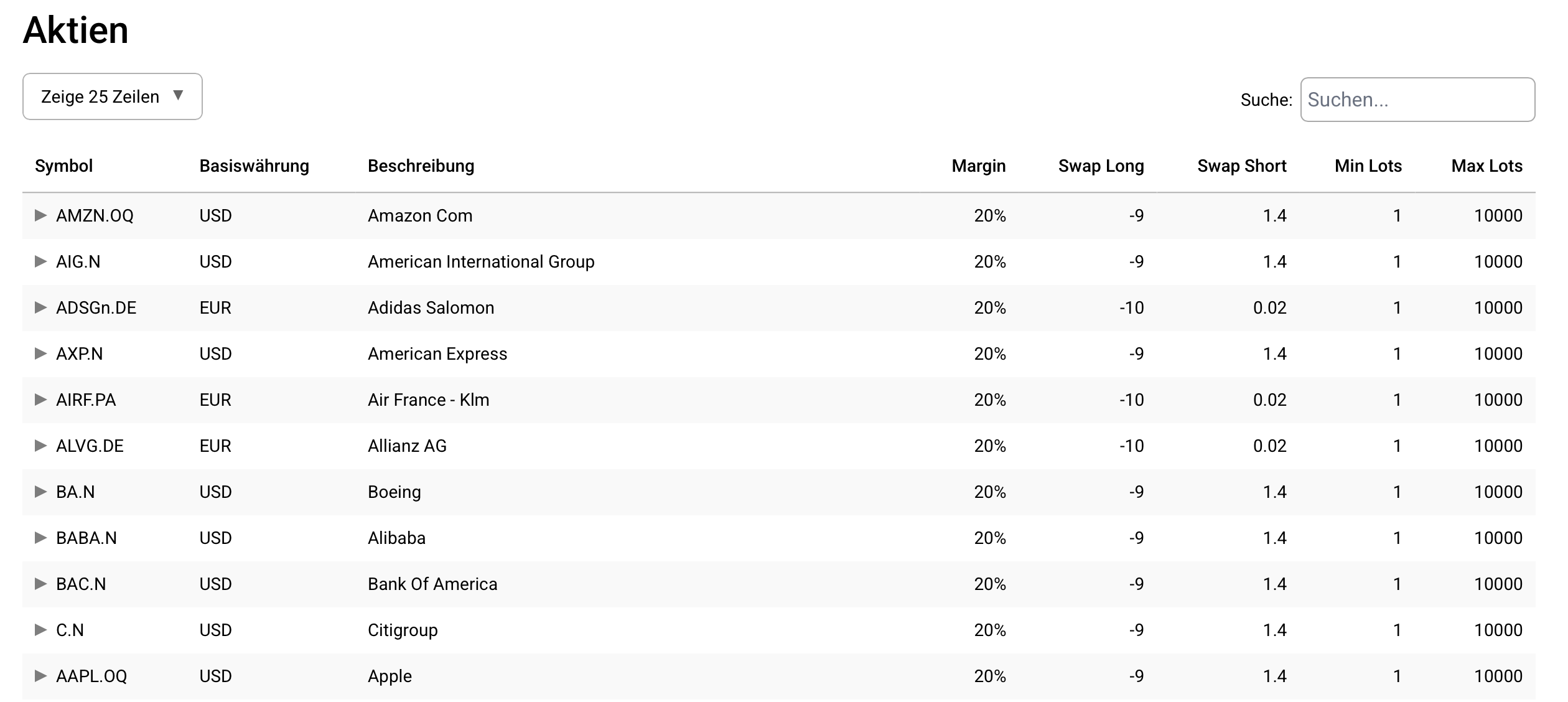The width and height of the screenshot is (1568, 702).
Task: Sort by Beschreibung column header
Action: pos(421,166)
